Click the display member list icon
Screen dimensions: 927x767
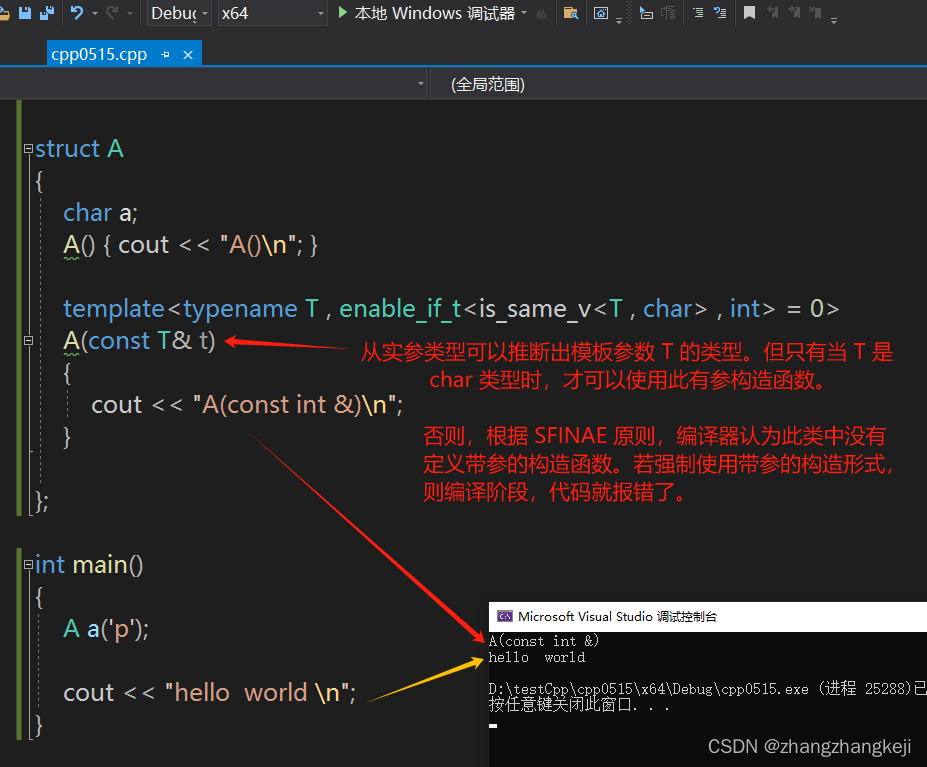[x=646, y=13]
